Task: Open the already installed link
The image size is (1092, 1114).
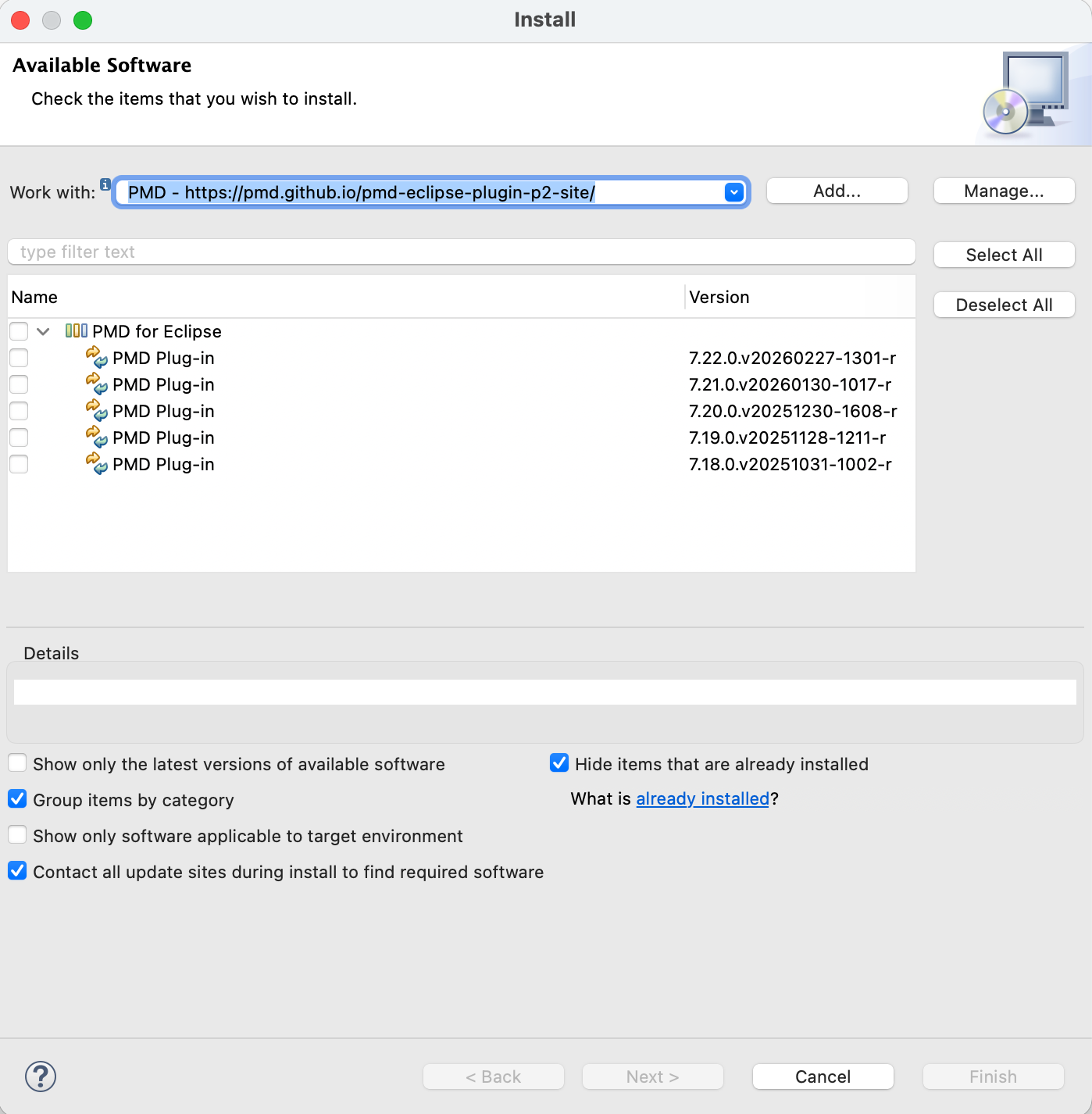Action: (x=702, y=798)
